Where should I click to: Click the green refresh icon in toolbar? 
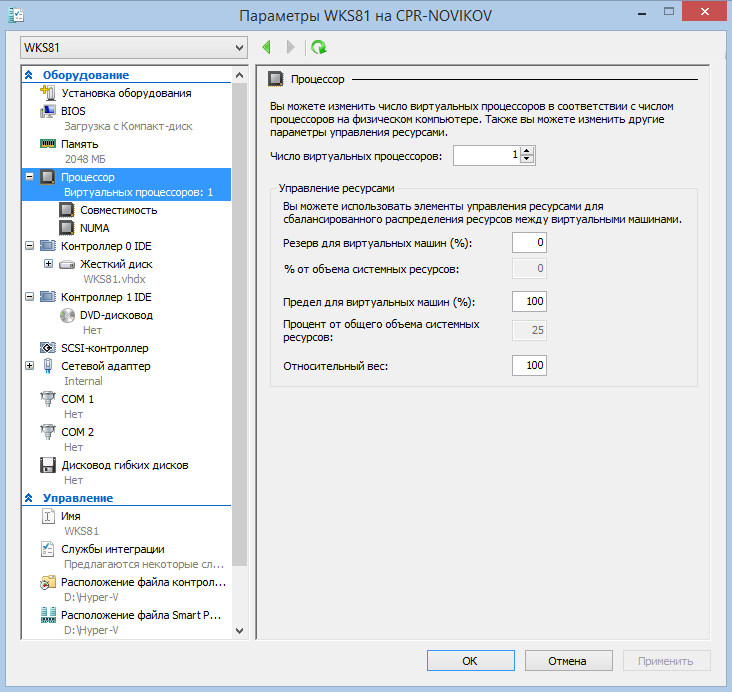pyautogui.click(x=318, y=47)
